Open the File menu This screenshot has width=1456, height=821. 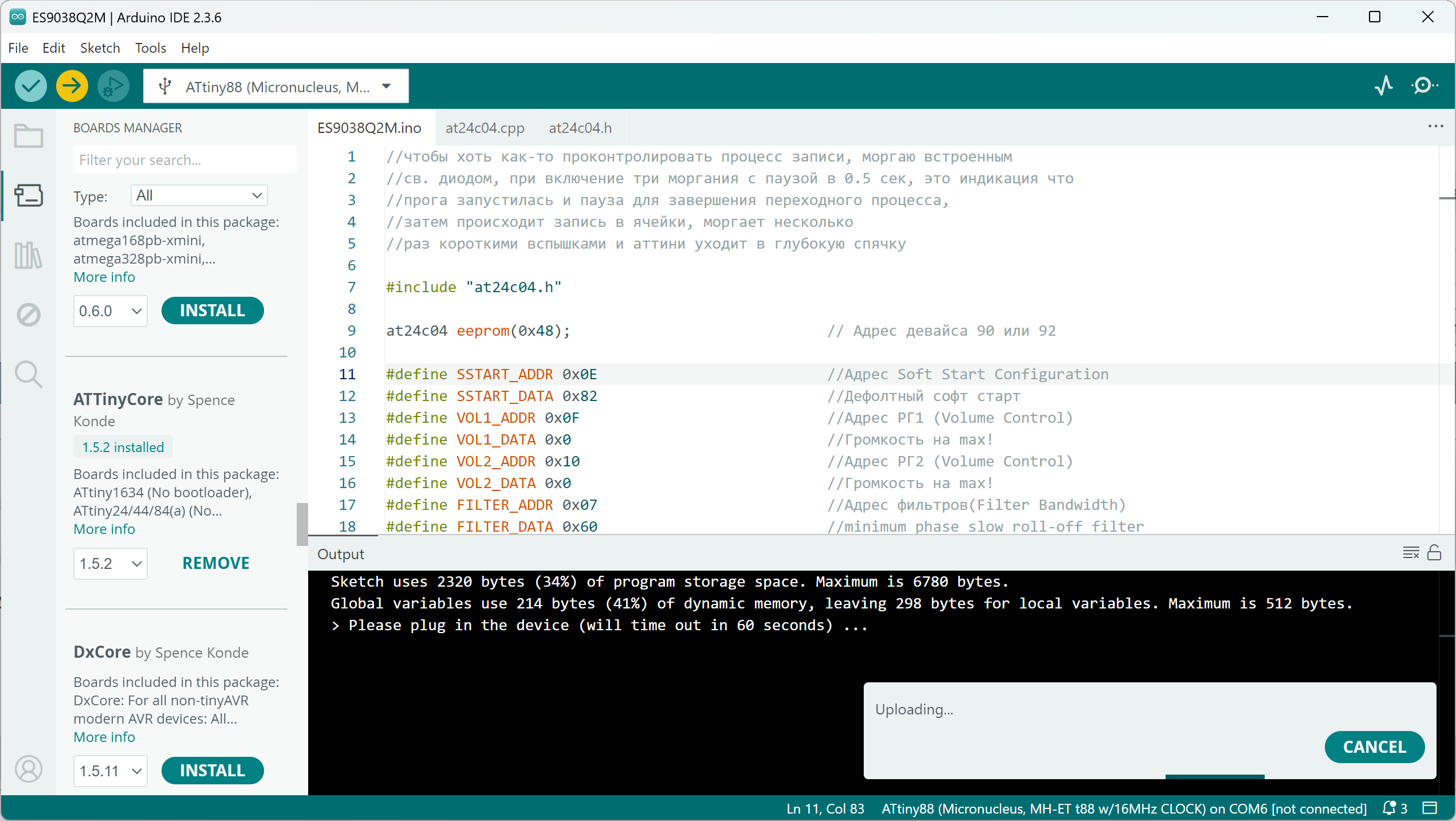coord(18,48)
